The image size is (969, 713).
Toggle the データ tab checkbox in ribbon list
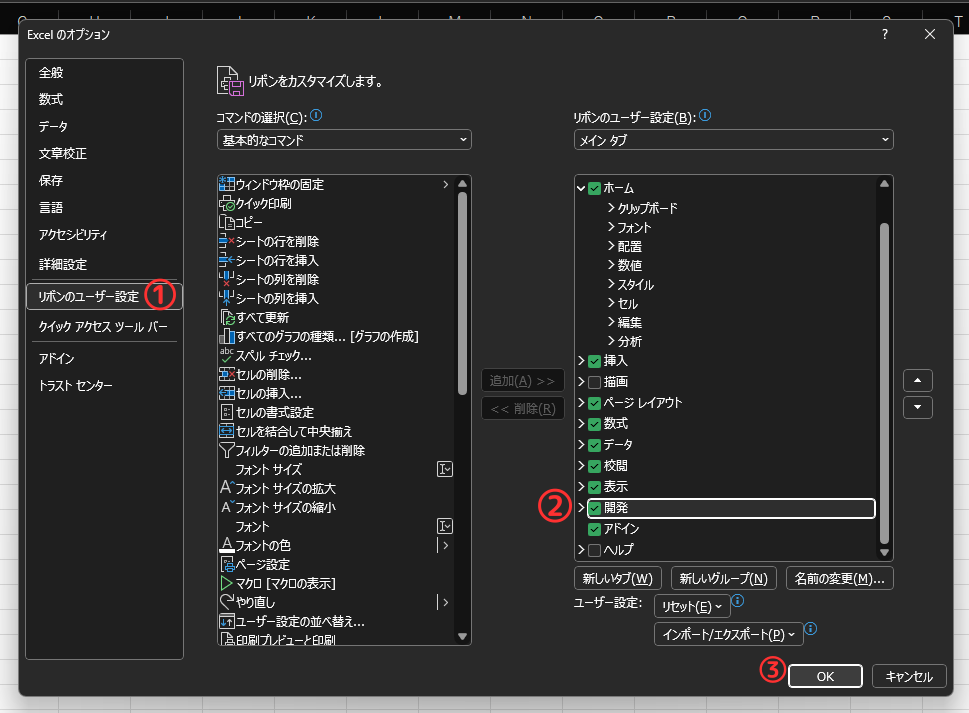coord(595,445)
